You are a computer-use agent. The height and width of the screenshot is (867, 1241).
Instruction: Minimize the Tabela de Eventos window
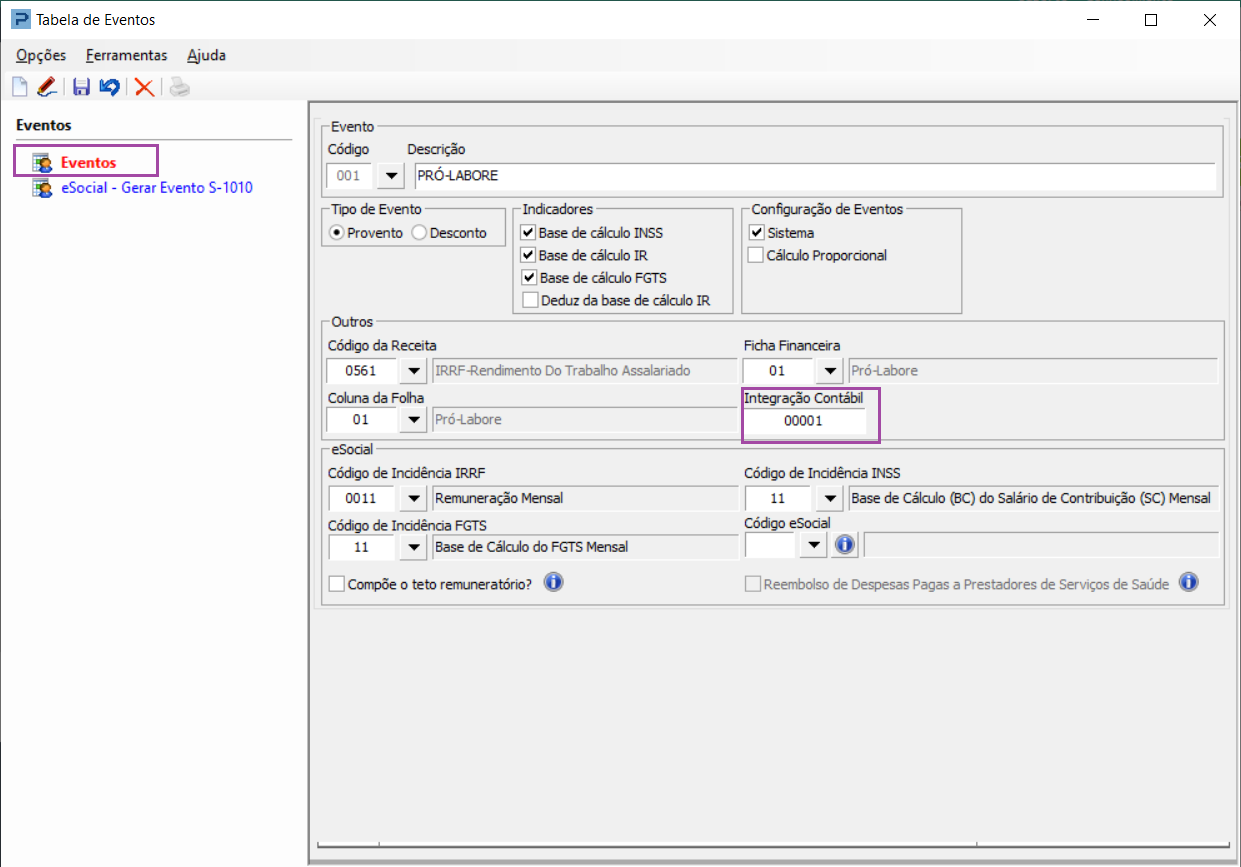click(1094, 19)
